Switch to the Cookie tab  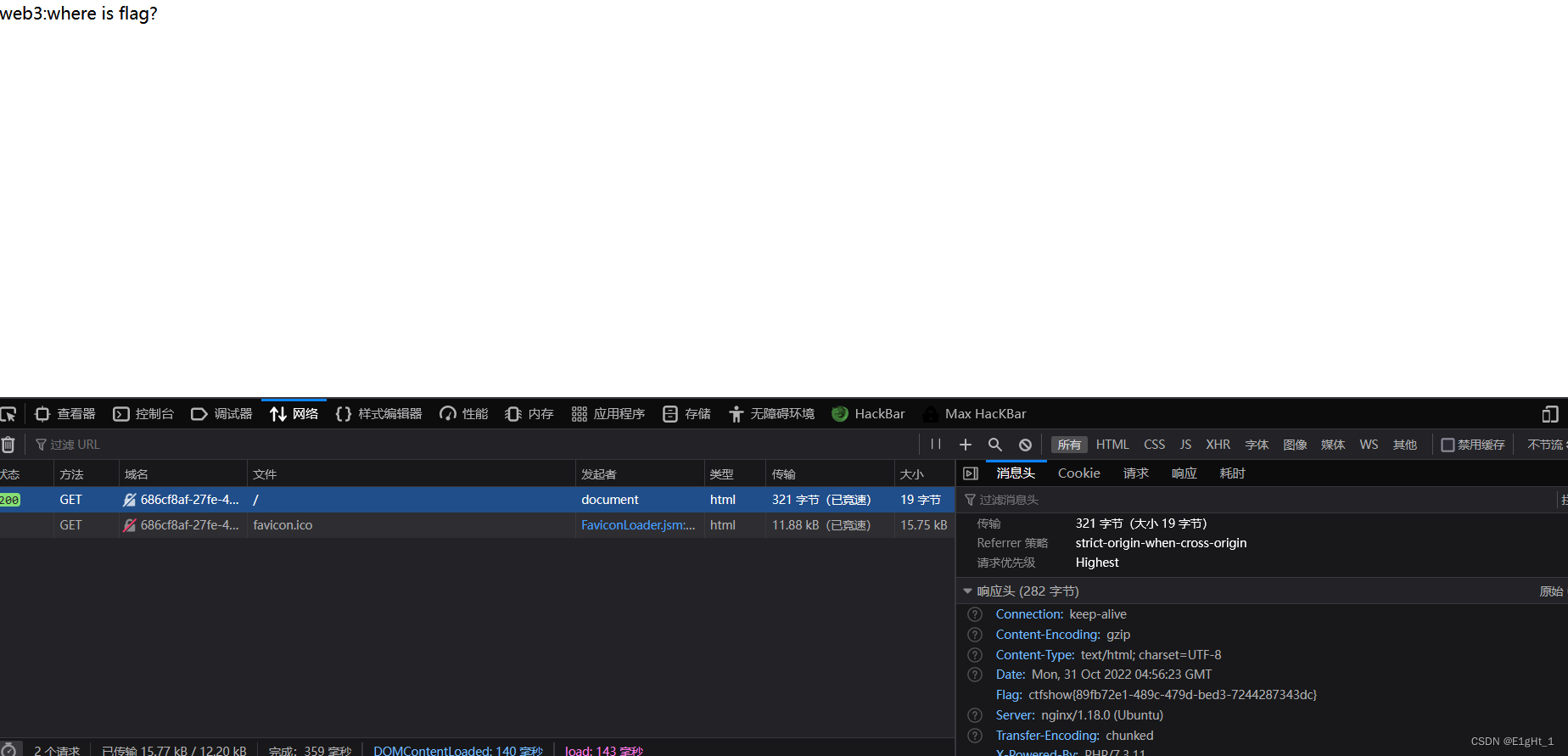pos(1079,473)
